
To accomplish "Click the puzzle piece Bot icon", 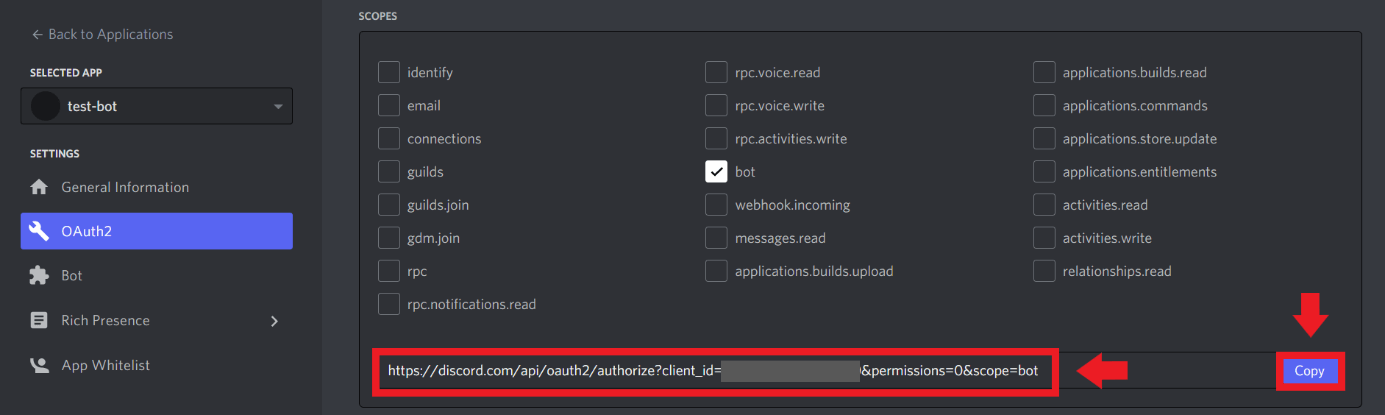I will 39,275.
